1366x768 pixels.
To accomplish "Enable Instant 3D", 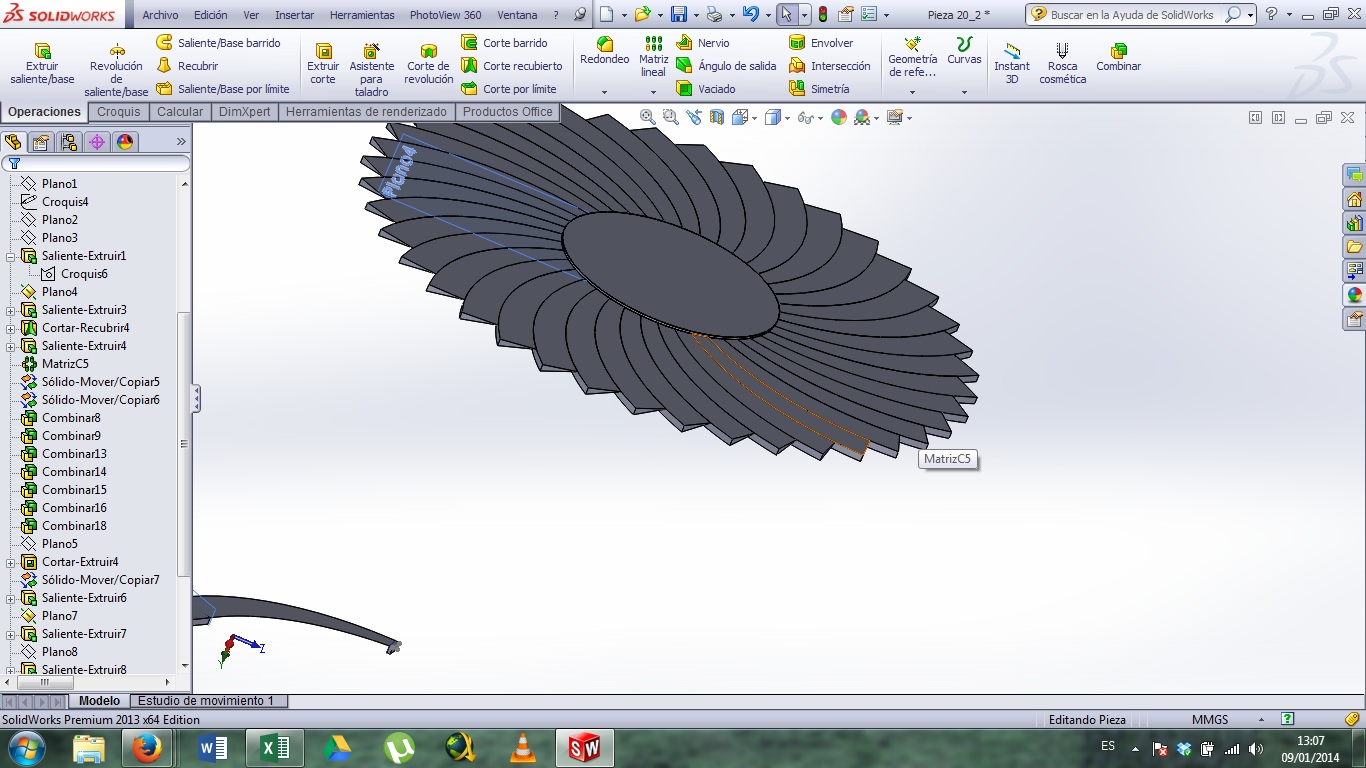I will [x=1012, y=64].
